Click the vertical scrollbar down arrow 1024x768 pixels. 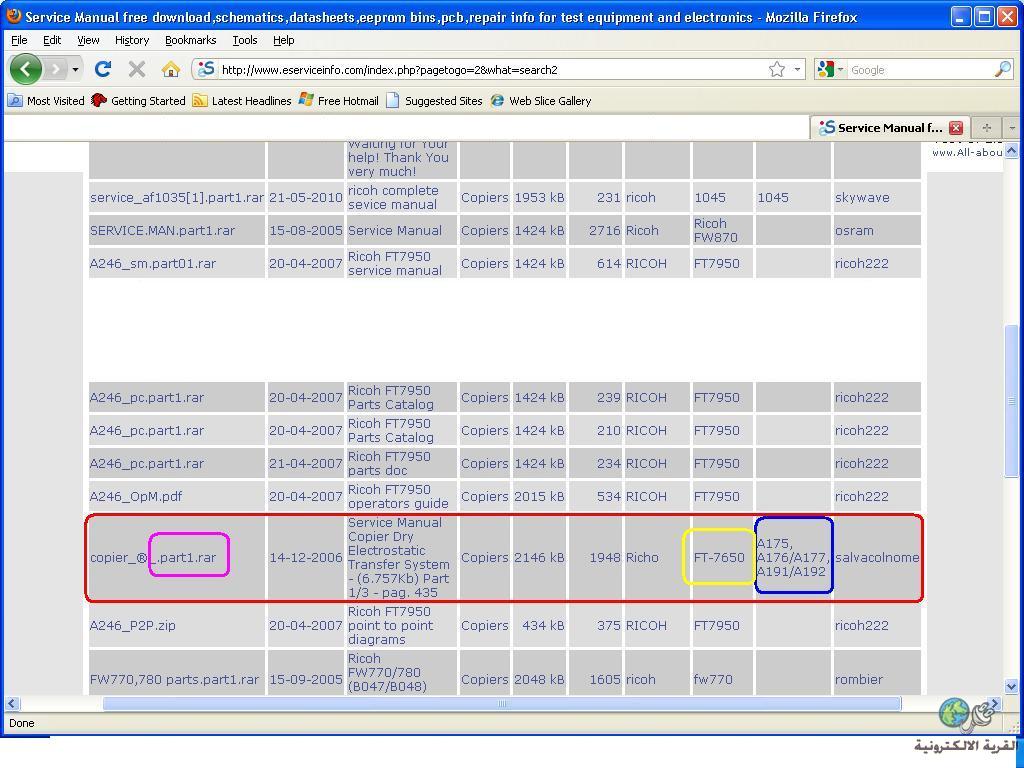[1012, 686]
